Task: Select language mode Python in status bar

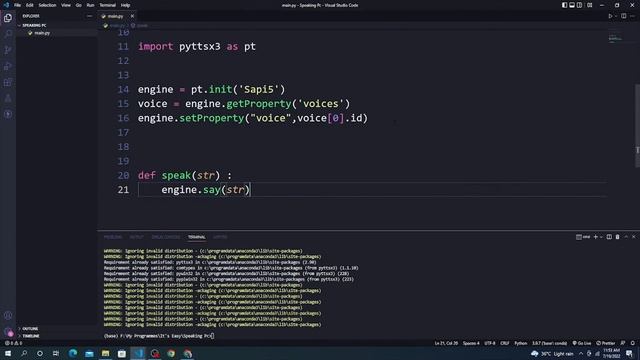Action: 520,343
